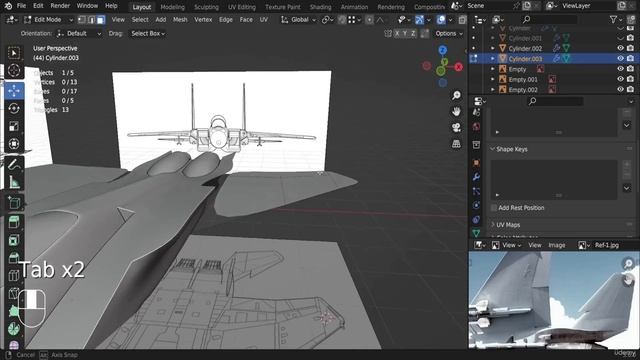Click the blue Z axis gizmo ball

point(442,50)
